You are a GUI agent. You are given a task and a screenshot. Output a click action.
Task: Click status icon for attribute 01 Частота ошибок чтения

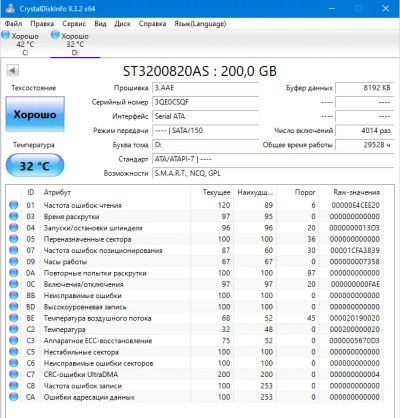14,205
